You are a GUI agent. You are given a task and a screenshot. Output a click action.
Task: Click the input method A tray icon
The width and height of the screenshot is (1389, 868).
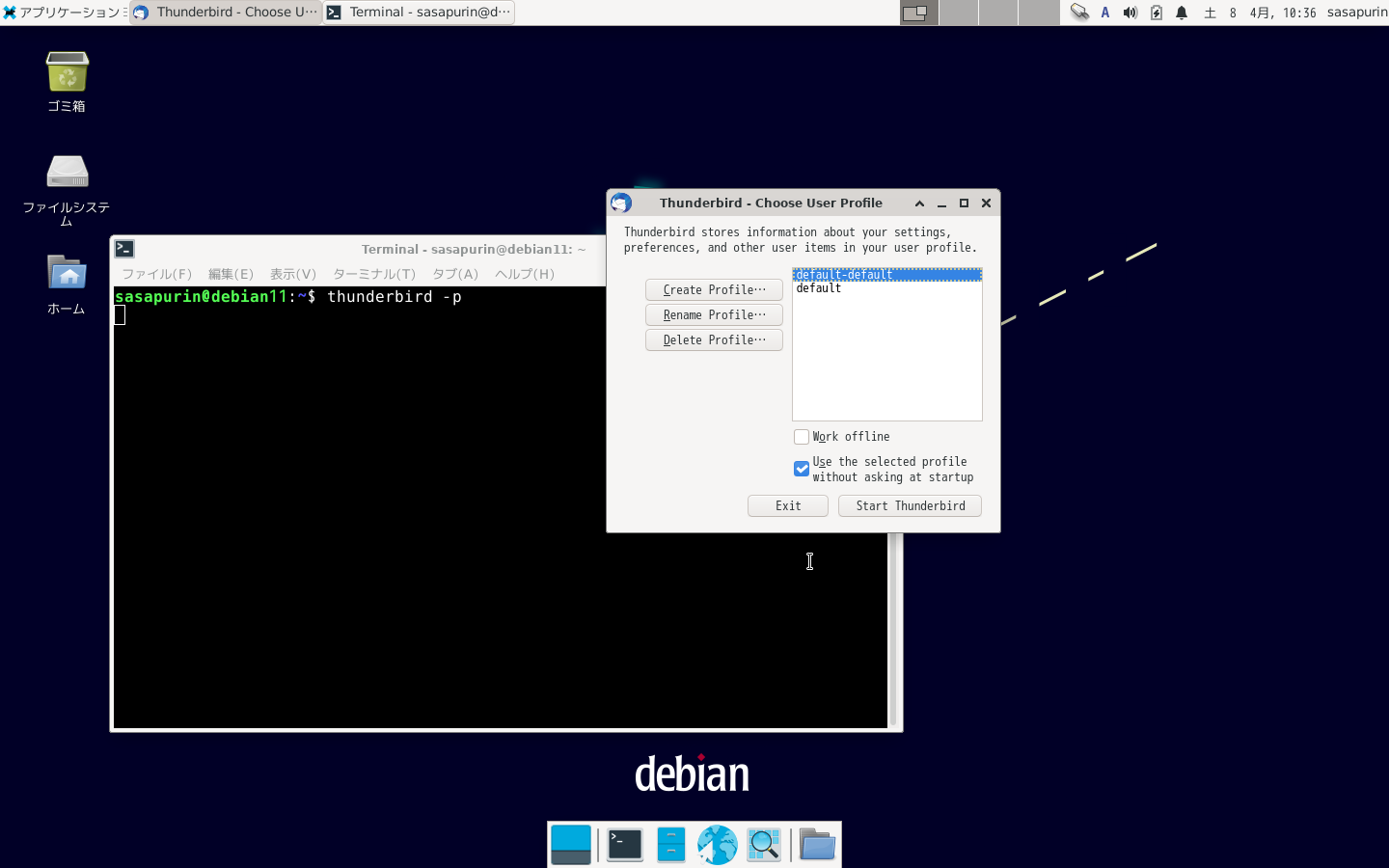pos(1105,13)
